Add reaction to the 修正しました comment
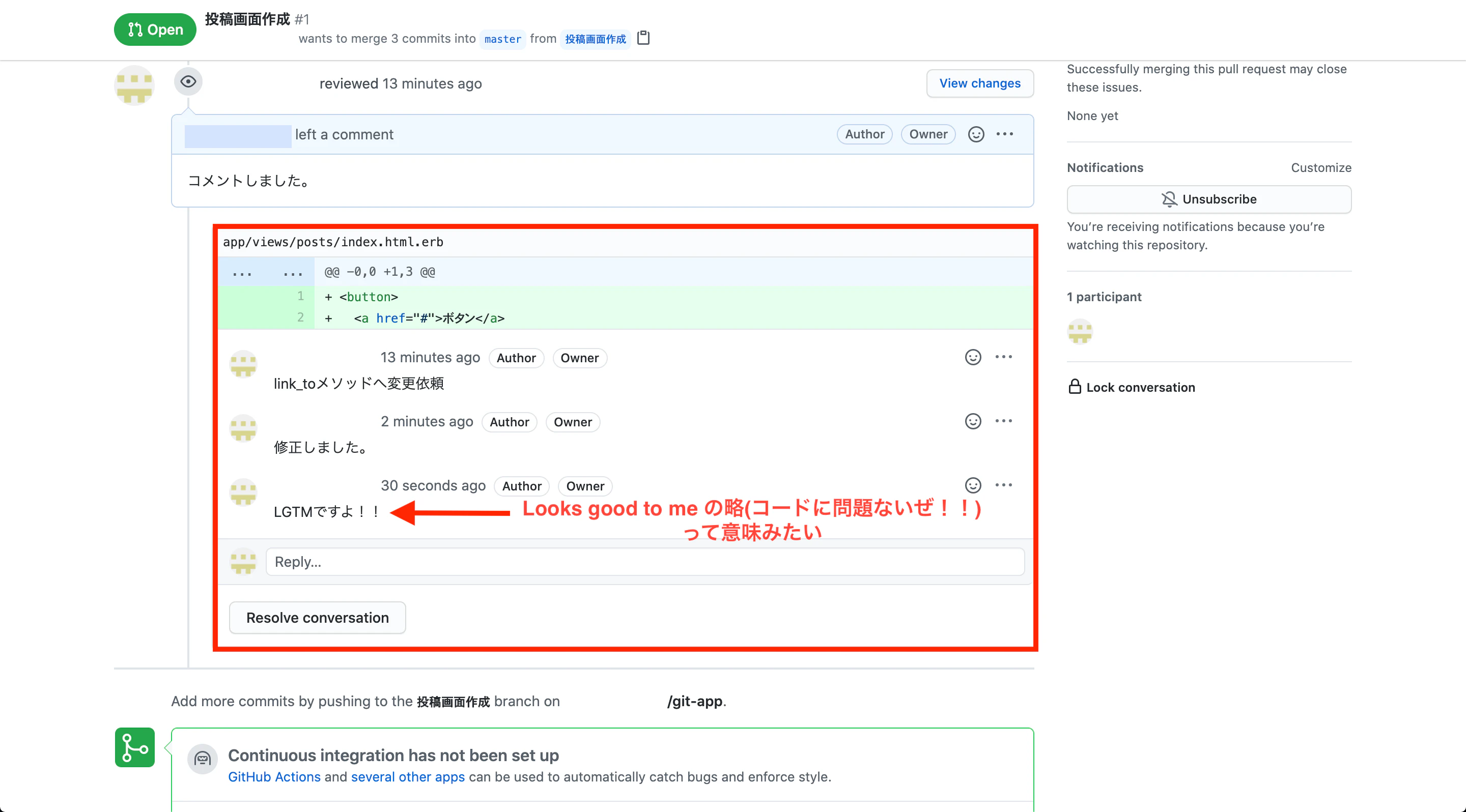The height and width of the screenshot is (812, 1466). 973,421
